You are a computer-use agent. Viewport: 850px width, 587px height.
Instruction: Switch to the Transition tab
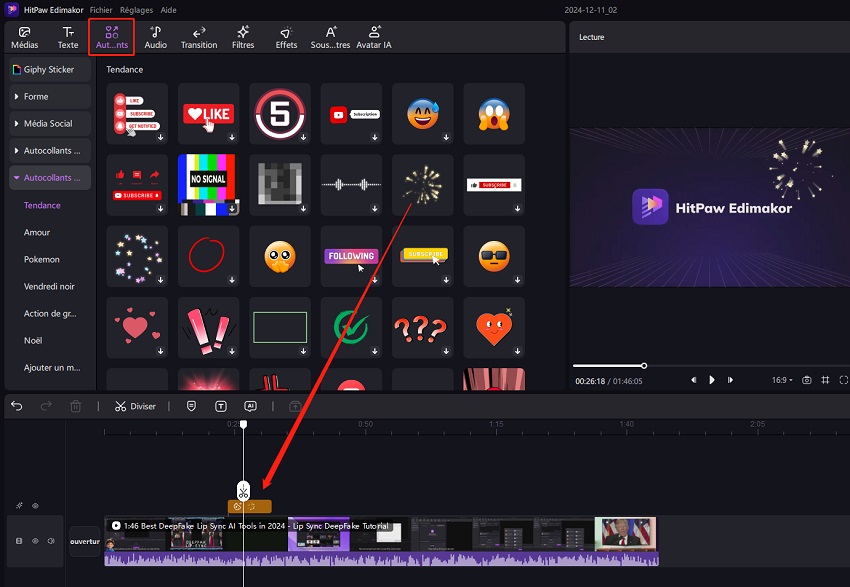click(x=199, y=37)
